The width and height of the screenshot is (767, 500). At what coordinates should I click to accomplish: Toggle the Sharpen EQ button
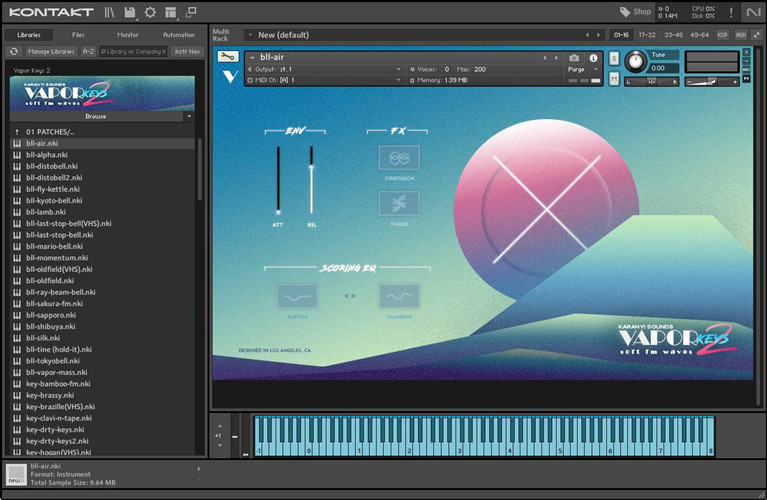(x=399, y=296)
